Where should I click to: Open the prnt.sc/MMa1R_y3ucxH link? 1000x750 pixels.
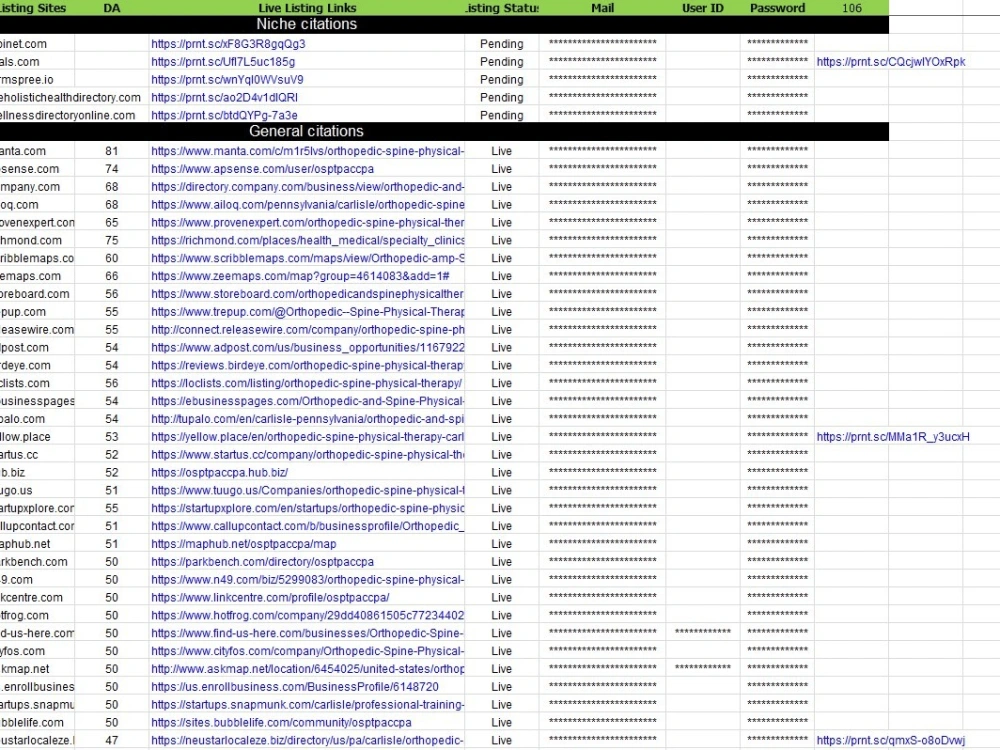click(893, 437)
